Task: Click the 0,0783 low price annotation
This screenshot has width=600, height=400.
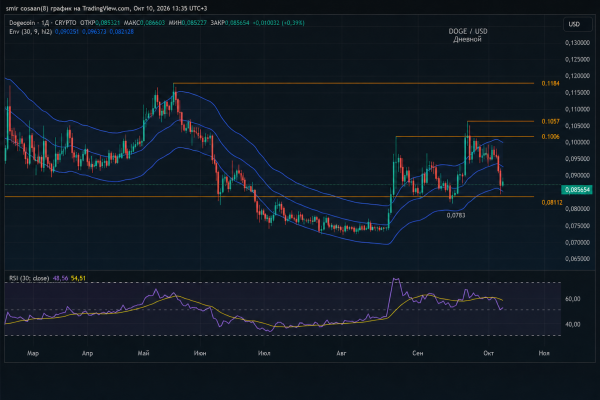Action: 456,215
